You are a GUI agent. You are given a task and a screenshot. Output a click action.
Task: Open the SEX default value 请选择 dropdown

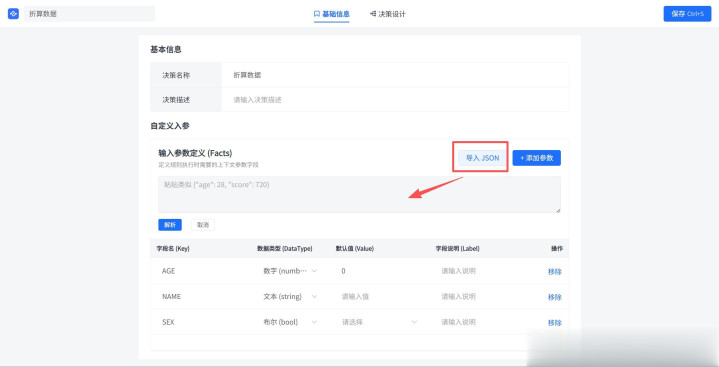pos(379,322)
